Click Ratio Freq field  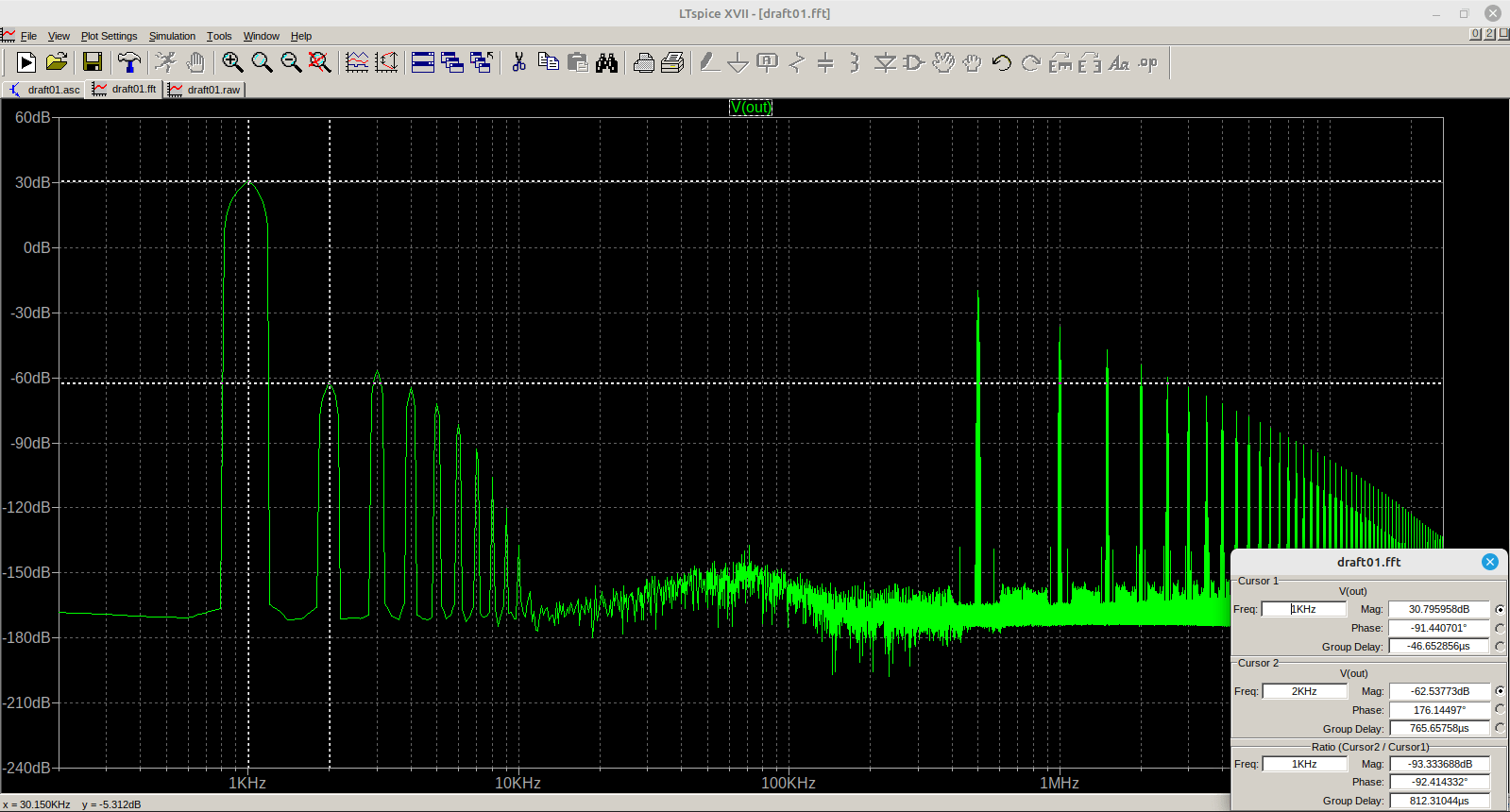[1304, 764]
